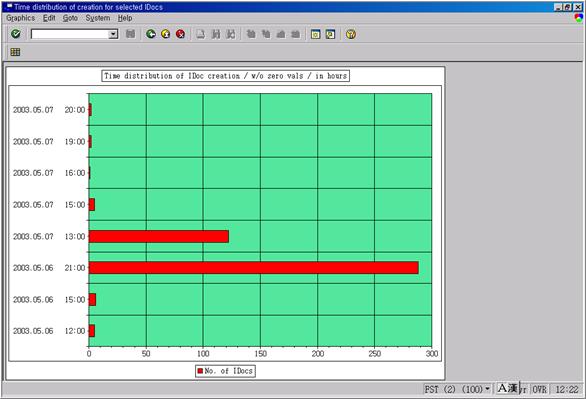The height and width of the screenshot is (399, 586).
Task: Select the 21:00 red bar in chart
Action: pos(254,268)
